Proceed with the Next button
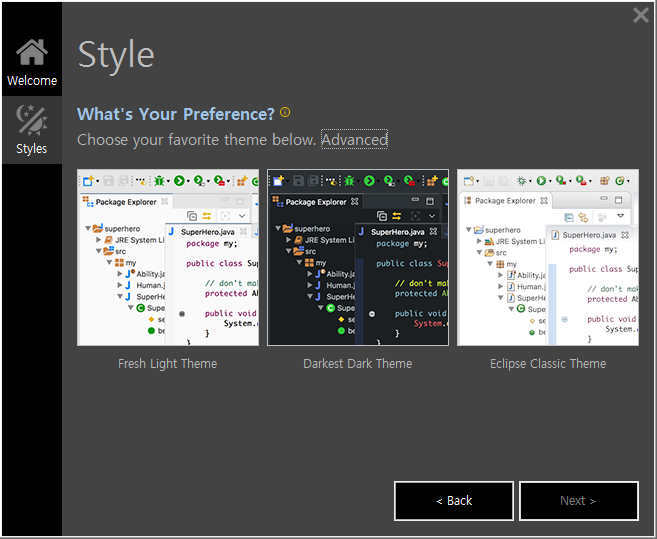 point(579,501)
